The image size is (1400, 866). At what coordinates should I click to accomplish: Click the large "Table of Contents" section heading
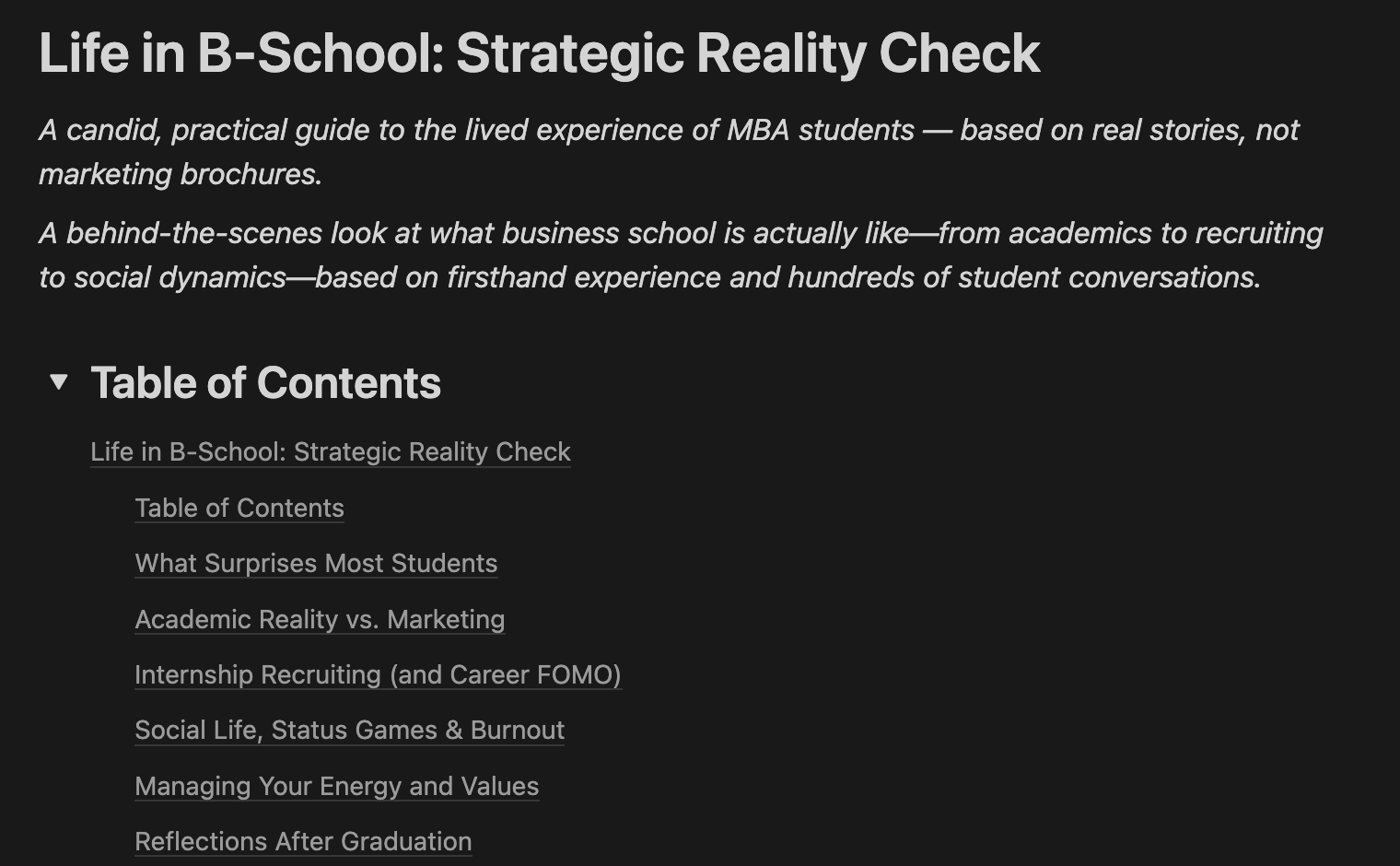click(265, 383)
